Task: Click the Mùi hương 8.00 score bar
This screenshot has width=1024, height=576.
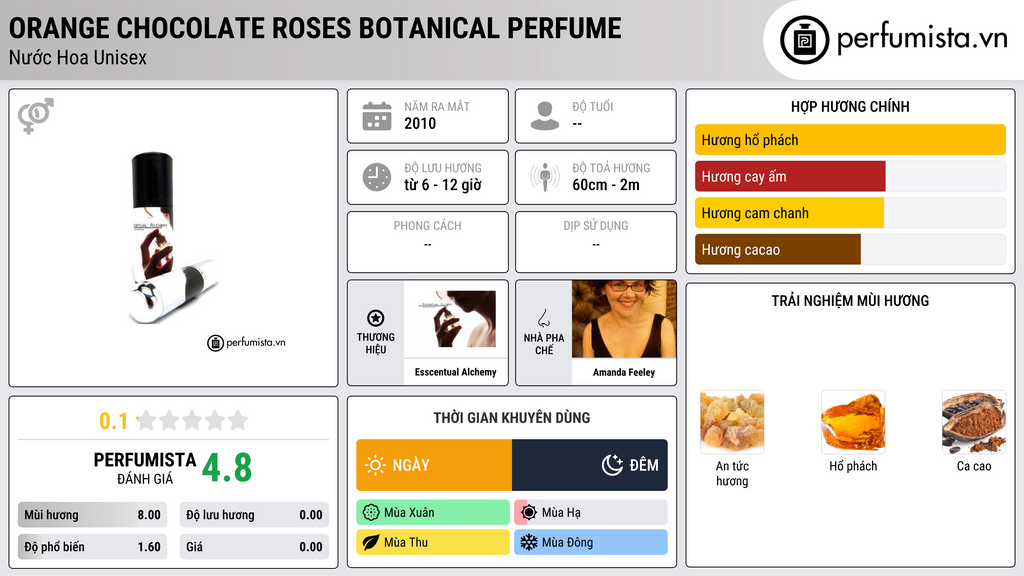Action: (93, 515)
